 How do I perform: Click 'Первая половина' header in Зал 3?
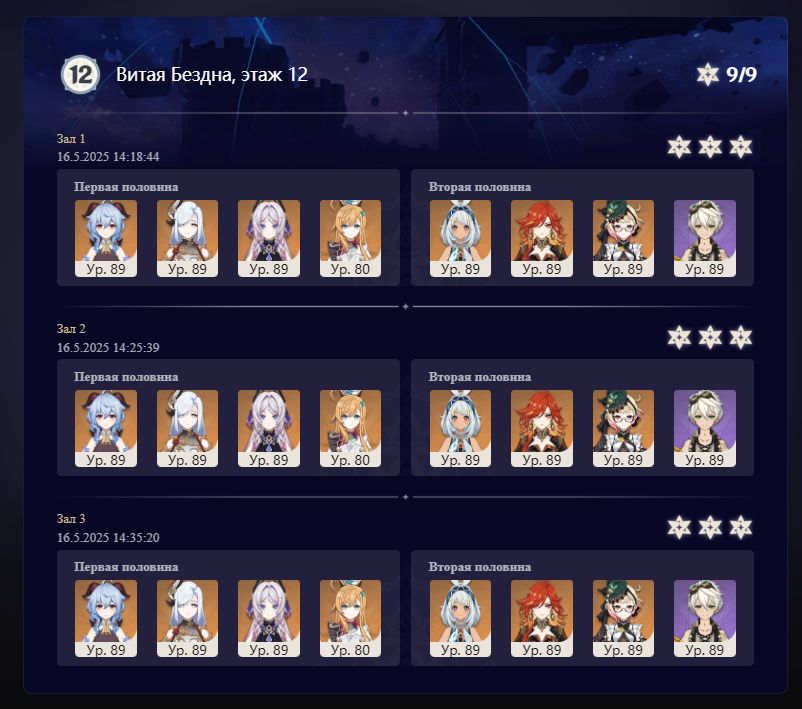point(126,567)
